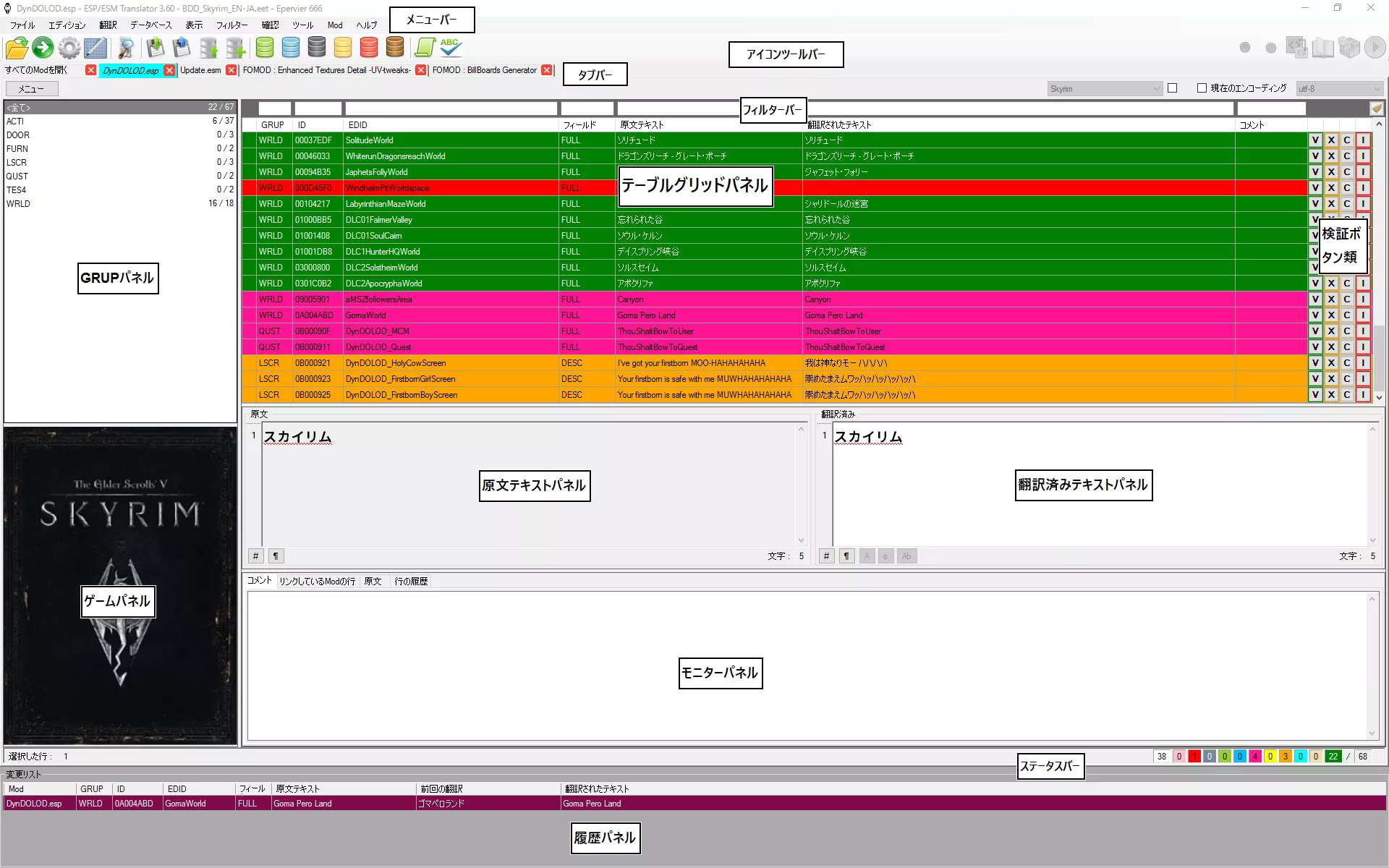
Task: Select the <全て> group entry
Action: [x=120, y=107]
